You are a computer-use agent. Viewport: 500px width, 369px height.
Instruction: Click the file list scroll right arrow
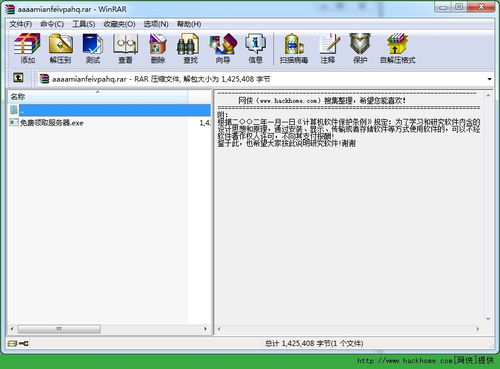(x=205, y=329)
